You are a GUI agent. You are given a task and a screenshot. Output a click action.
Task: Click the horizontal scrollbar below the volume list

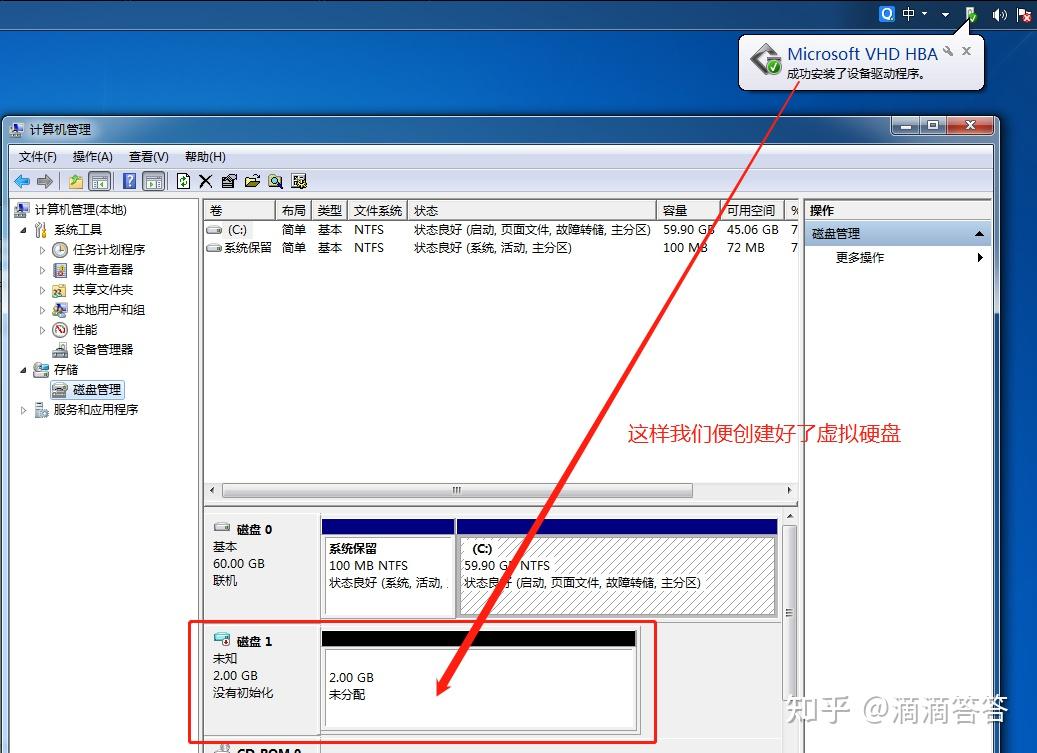click(455, 490)
